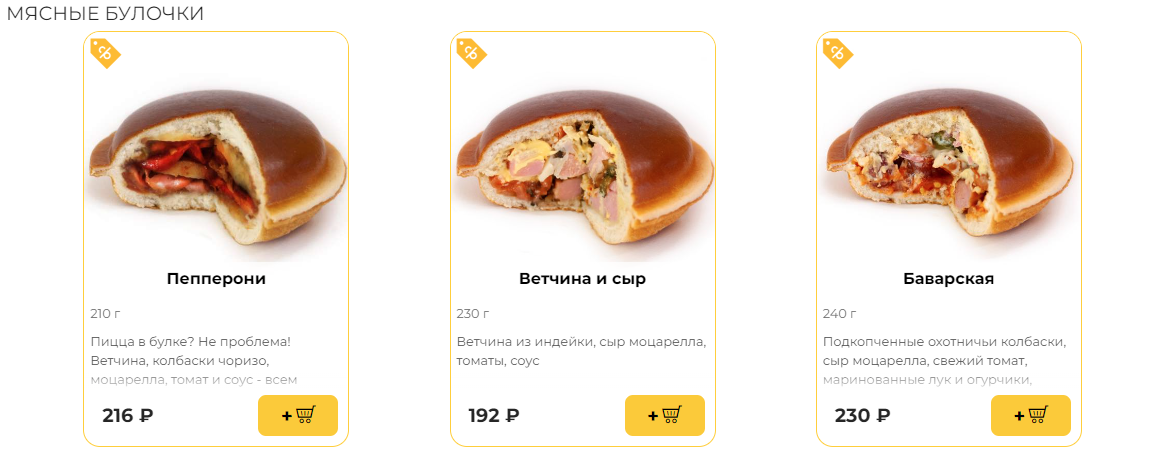Click the 192 ₽ price
Screen dimensions: 1164x467
(x=494, y=416)
